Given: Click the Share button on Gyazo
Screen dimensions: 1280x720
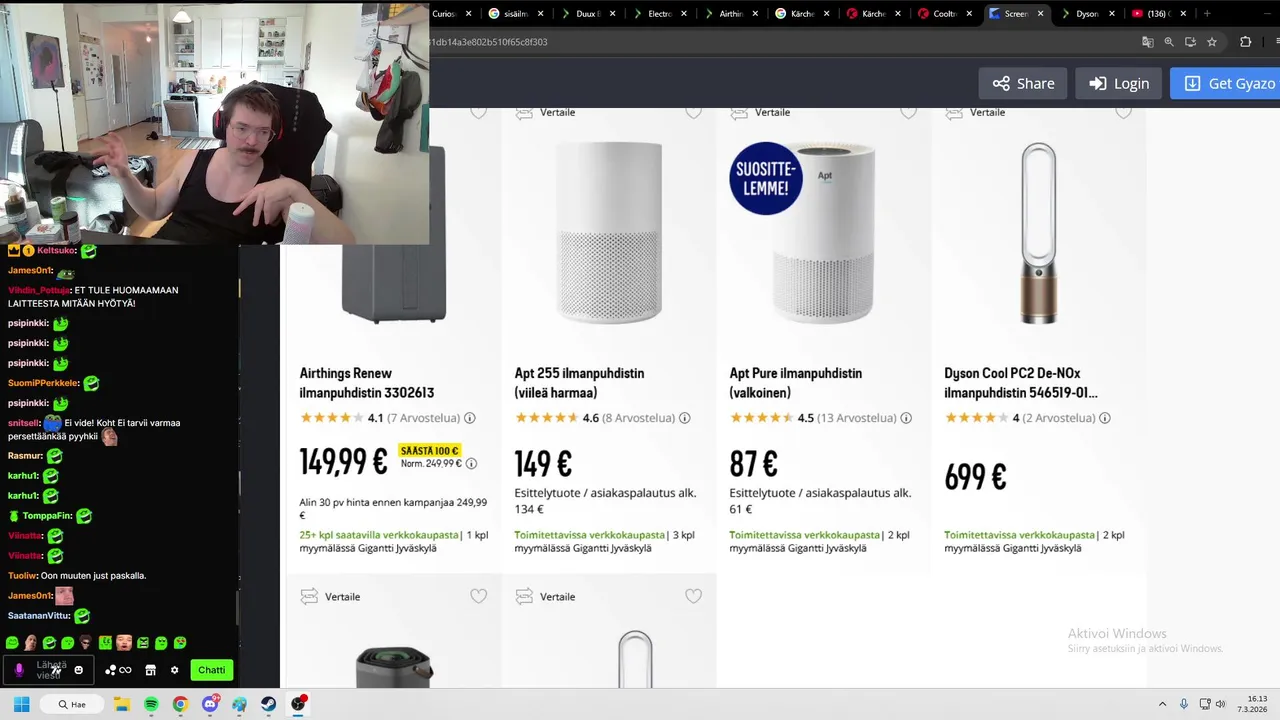Looking at the screenshot, I should point(1023,83).
